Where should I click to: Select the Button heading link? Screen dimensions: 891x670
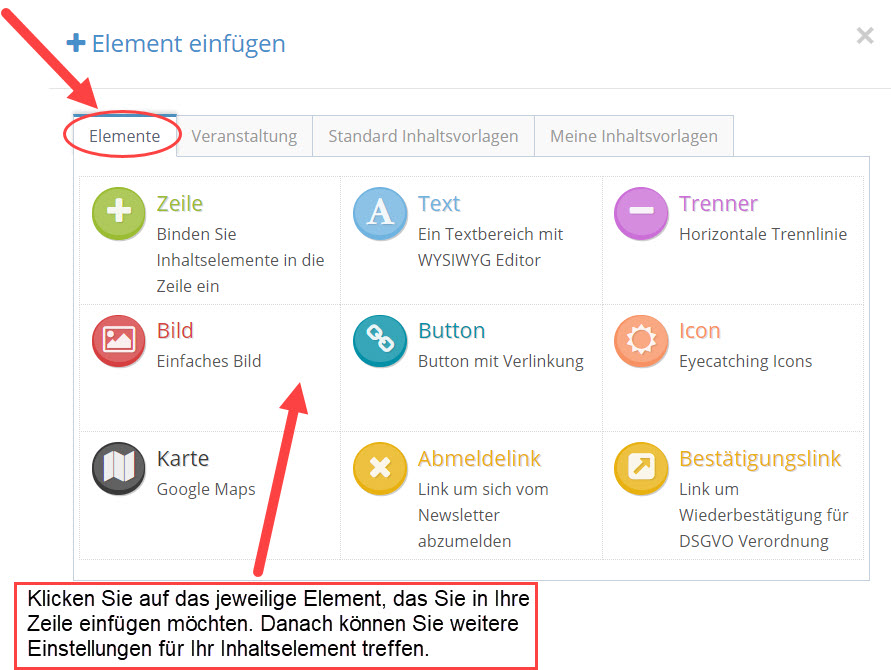pos(452,331)
